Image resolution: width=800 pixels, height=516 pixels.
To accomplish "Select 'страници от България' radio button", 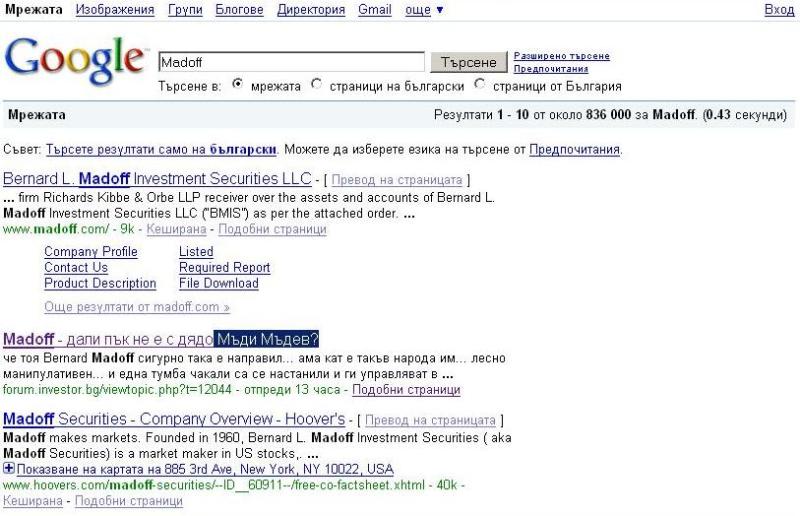I will coord(480,85).
